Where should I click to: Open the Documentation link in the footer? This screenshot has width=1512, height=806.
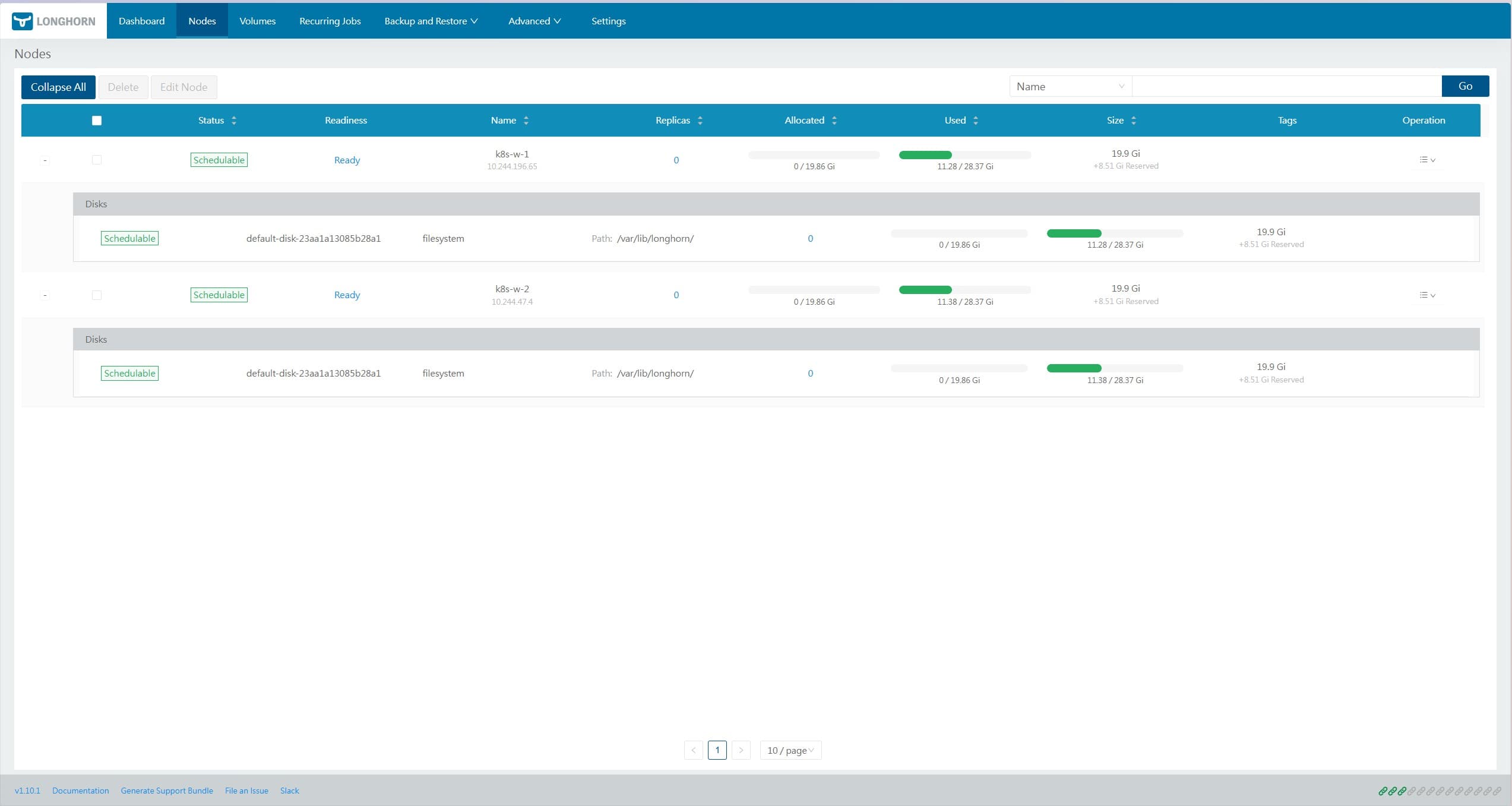pyautogui.click(x=81, y=791)
